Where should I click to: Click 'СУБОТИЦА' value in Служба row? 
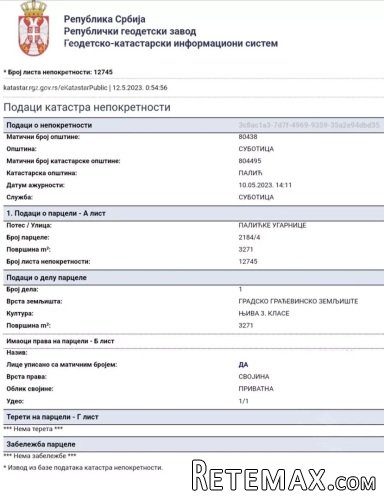tap(256, 197)
